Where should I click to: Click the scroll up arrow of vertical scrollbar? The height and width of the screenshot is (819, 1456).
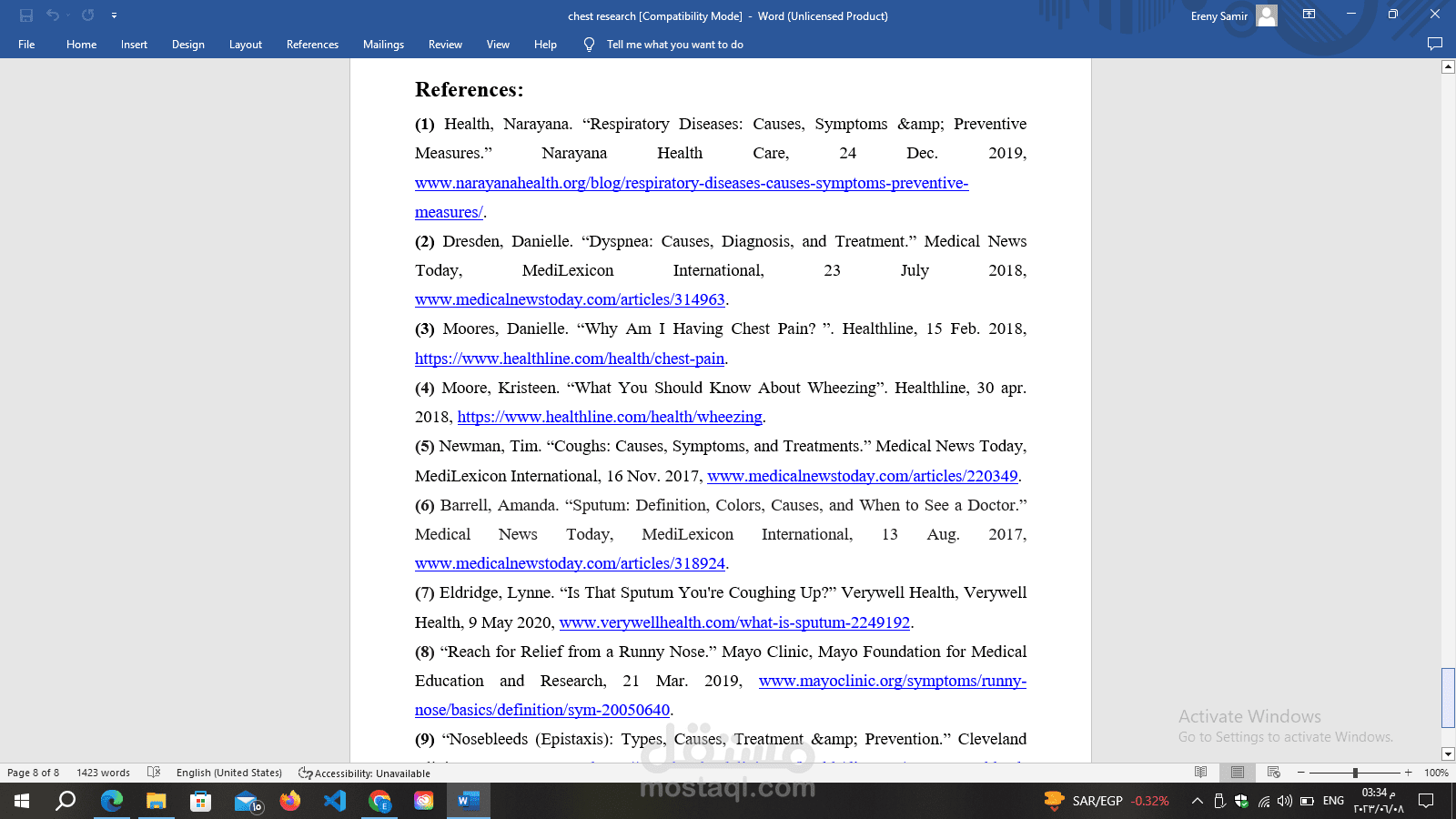pyautogui.click(x=1448, y=66)
